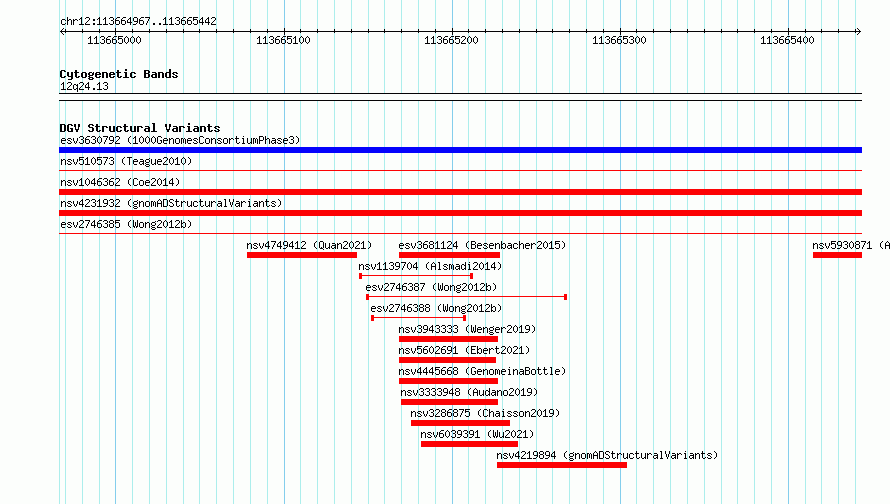Open esv3681124 (Besenbacher2015) label

click(482, 245)
